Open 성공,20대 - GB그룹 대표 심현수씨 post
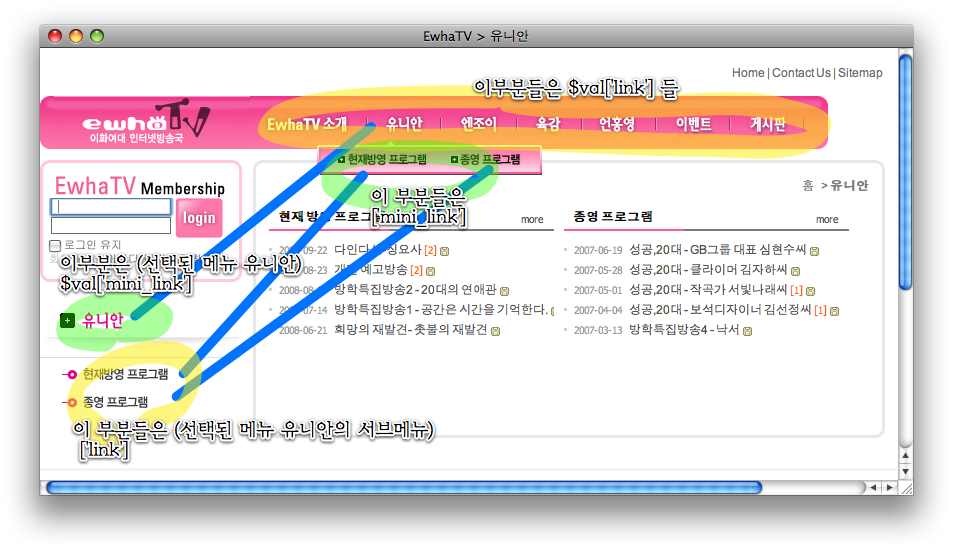The image size is (953, 550). [x=717, y=250]
